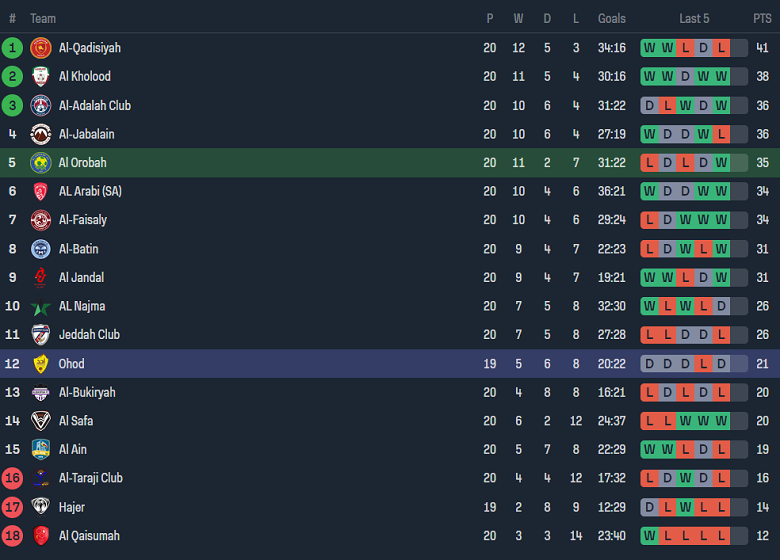Click Al-Qadisiyah's most recent empty form box
This screenshot has height=560, width=780.
tap(739, 48)
